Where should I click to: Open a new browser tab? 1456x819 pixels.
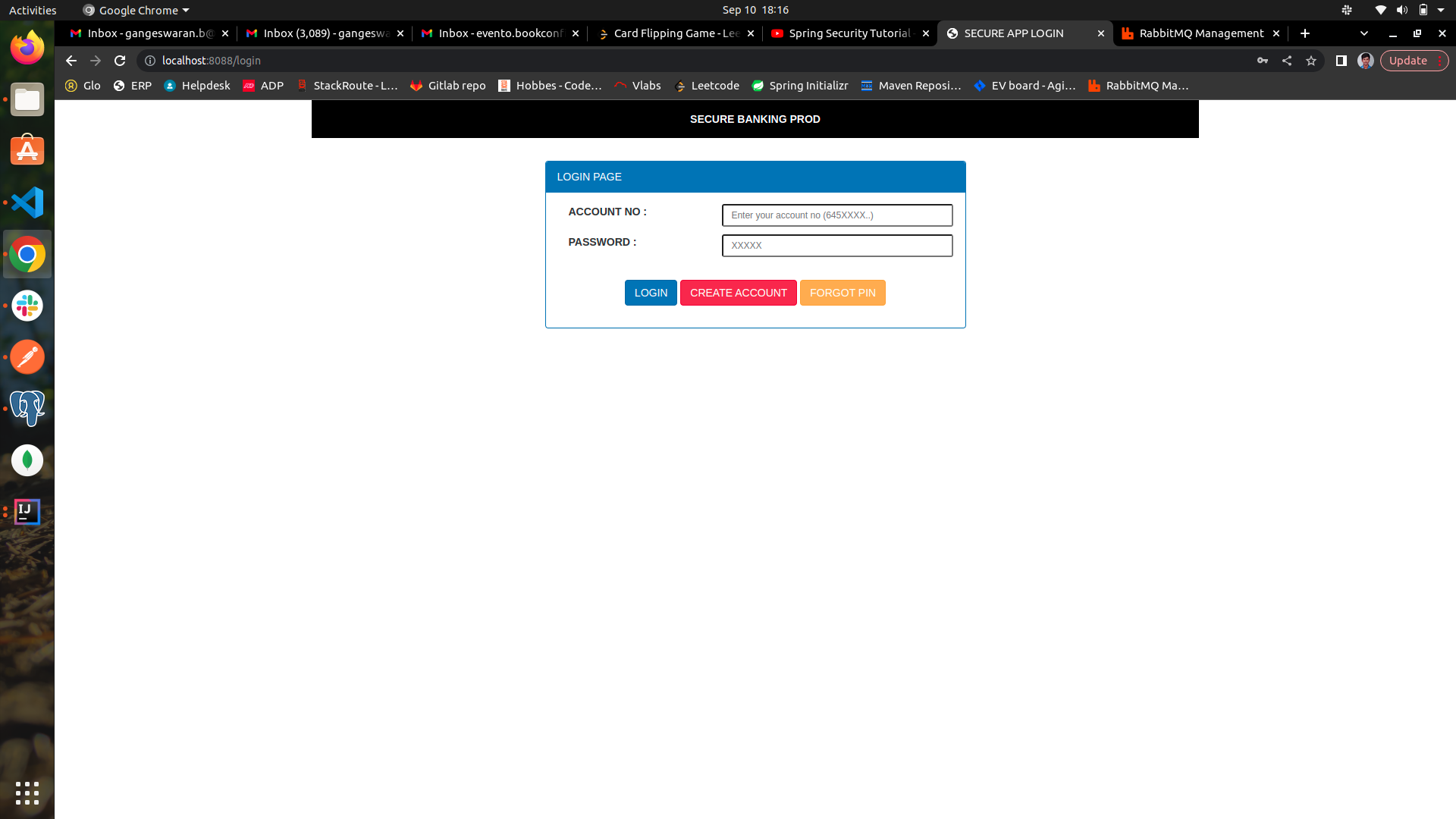click(1305, 33)
